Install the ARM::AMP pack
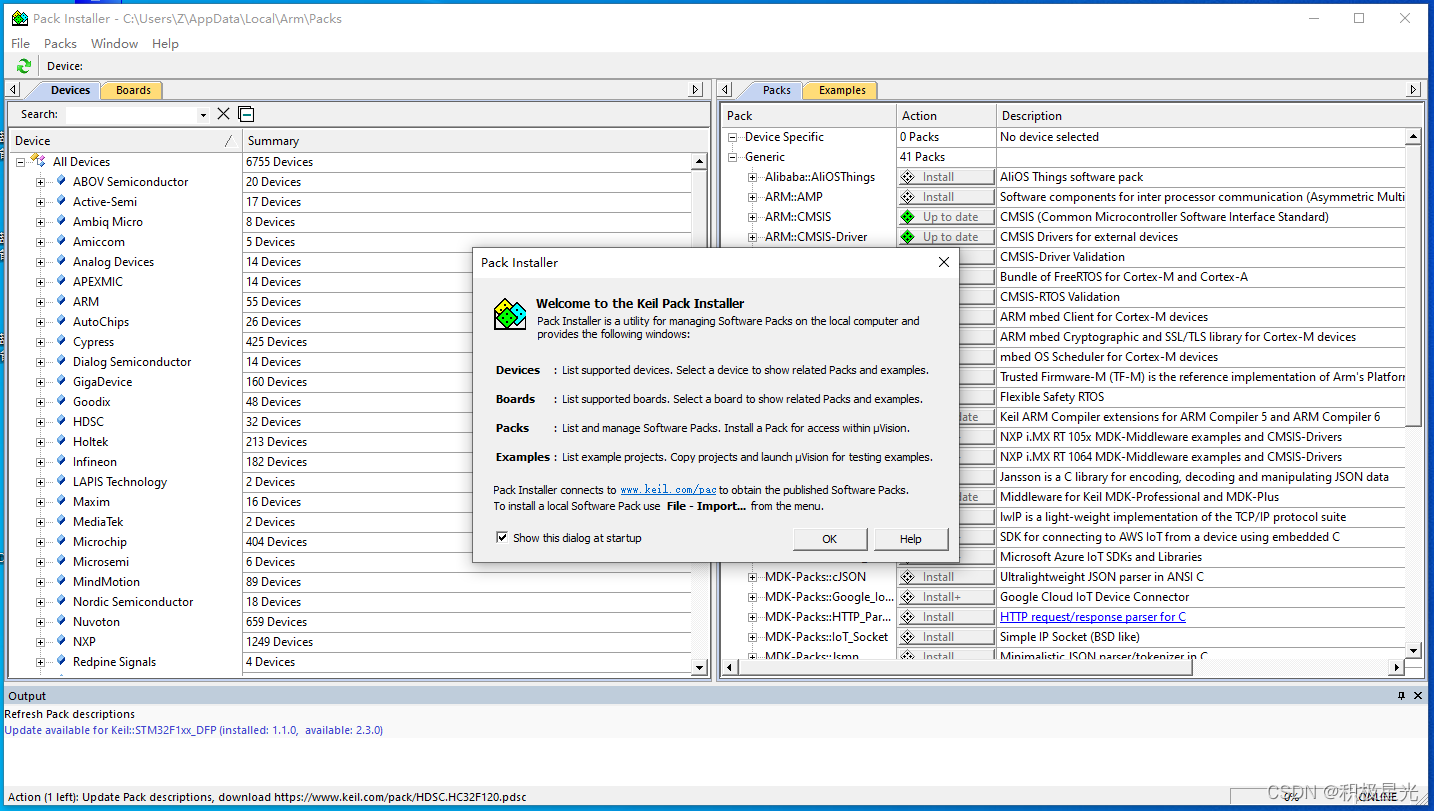 [946, 197]
